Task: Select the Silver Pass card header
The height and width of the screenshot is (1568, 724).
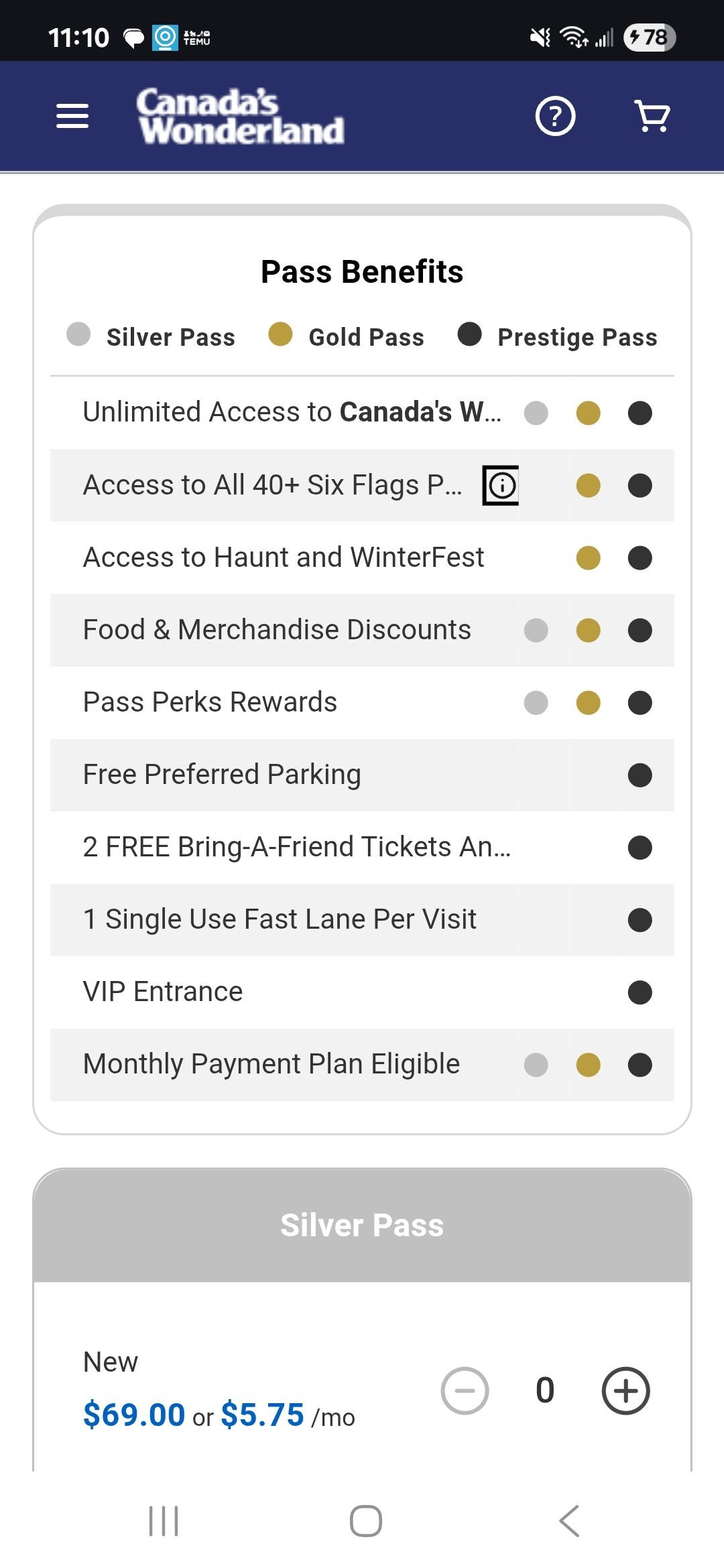Action: coord(362,1225)
